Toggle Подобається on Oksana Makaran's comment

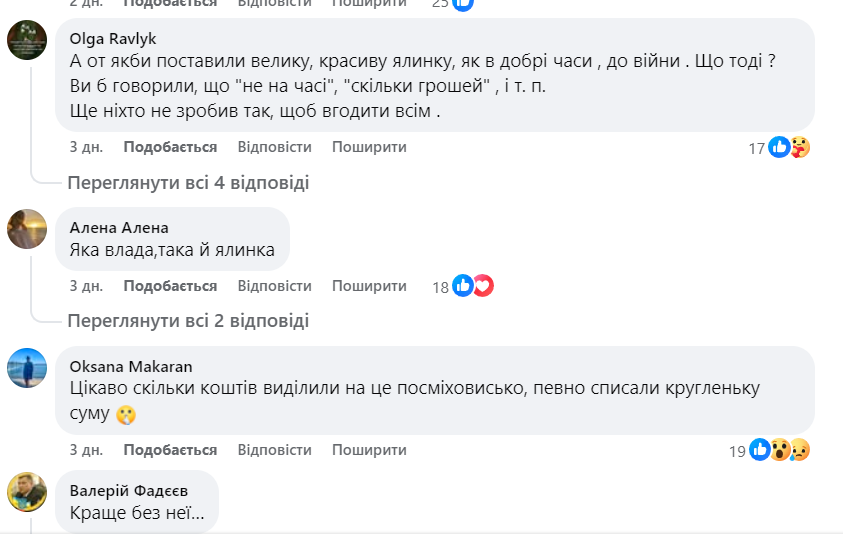coord(170,450)
